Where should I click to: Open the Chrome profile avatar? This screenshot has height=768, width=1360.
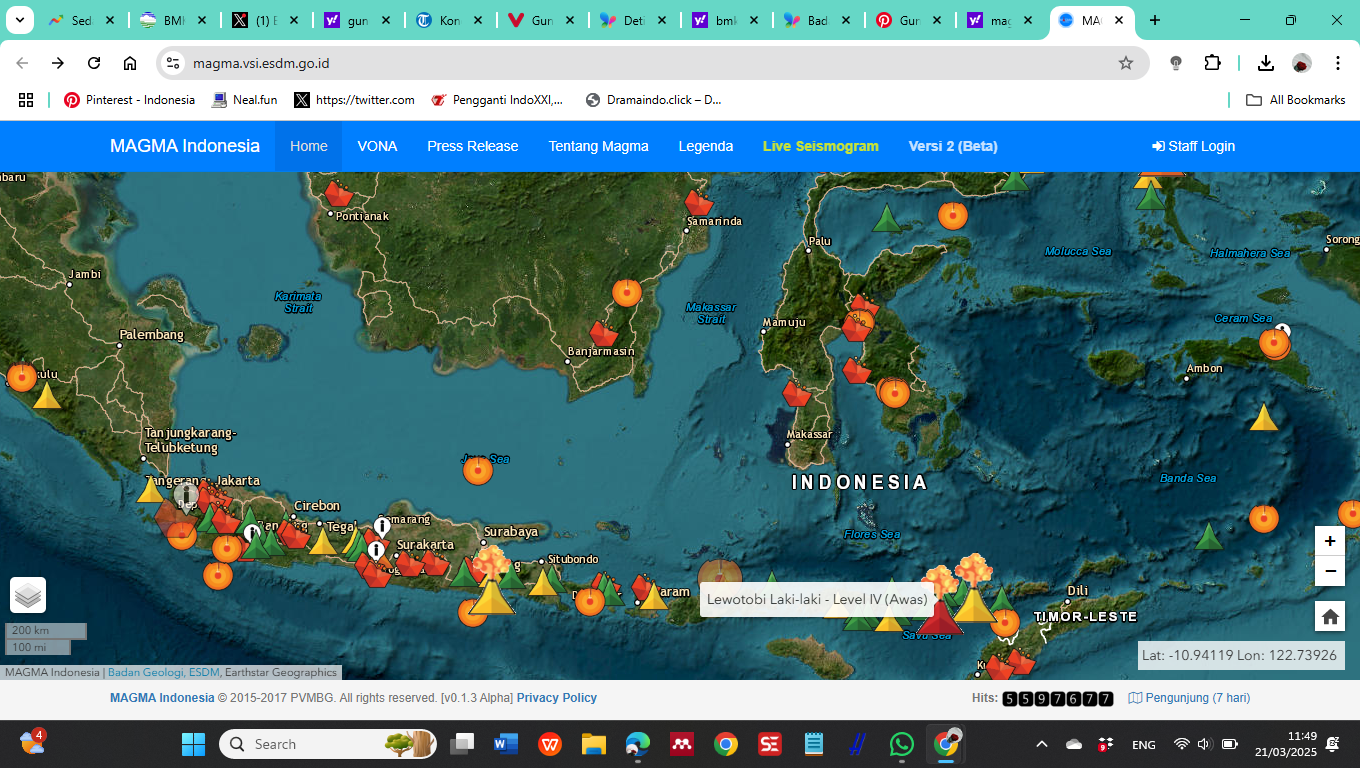click(x=1301, y=63)
